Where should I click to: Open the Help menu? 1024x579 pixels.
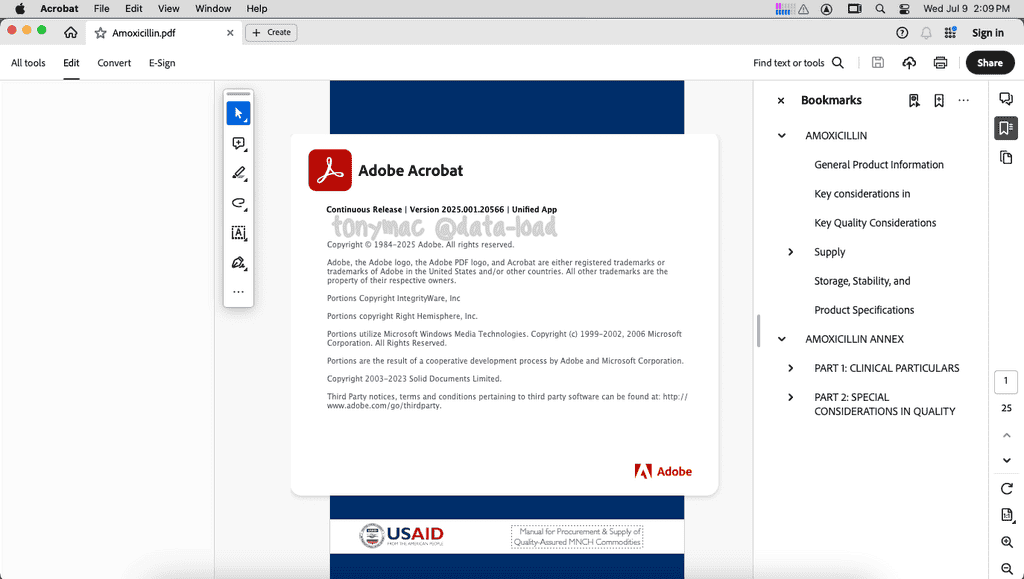point(257,8)
